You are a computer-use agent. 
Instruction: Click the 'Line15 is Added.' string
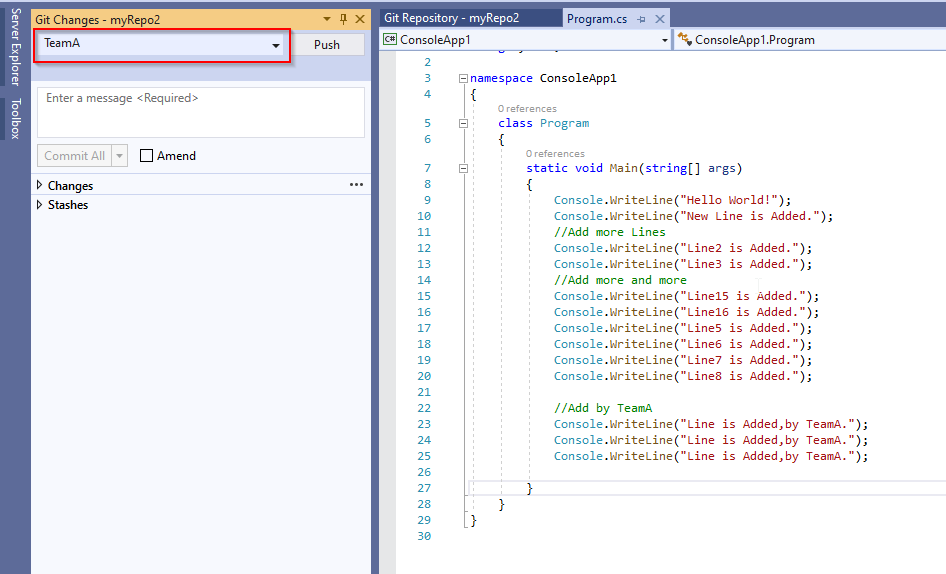click(743, 296)
